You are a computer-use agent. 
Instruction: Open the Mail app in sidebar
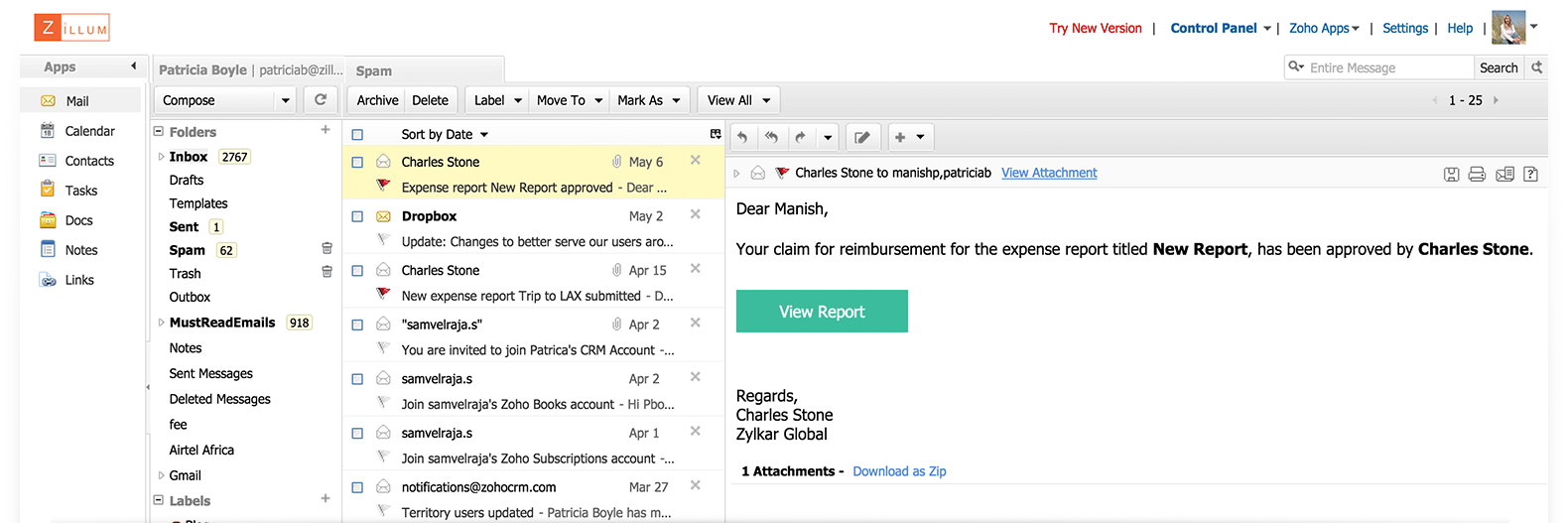(x=79, y=101)
